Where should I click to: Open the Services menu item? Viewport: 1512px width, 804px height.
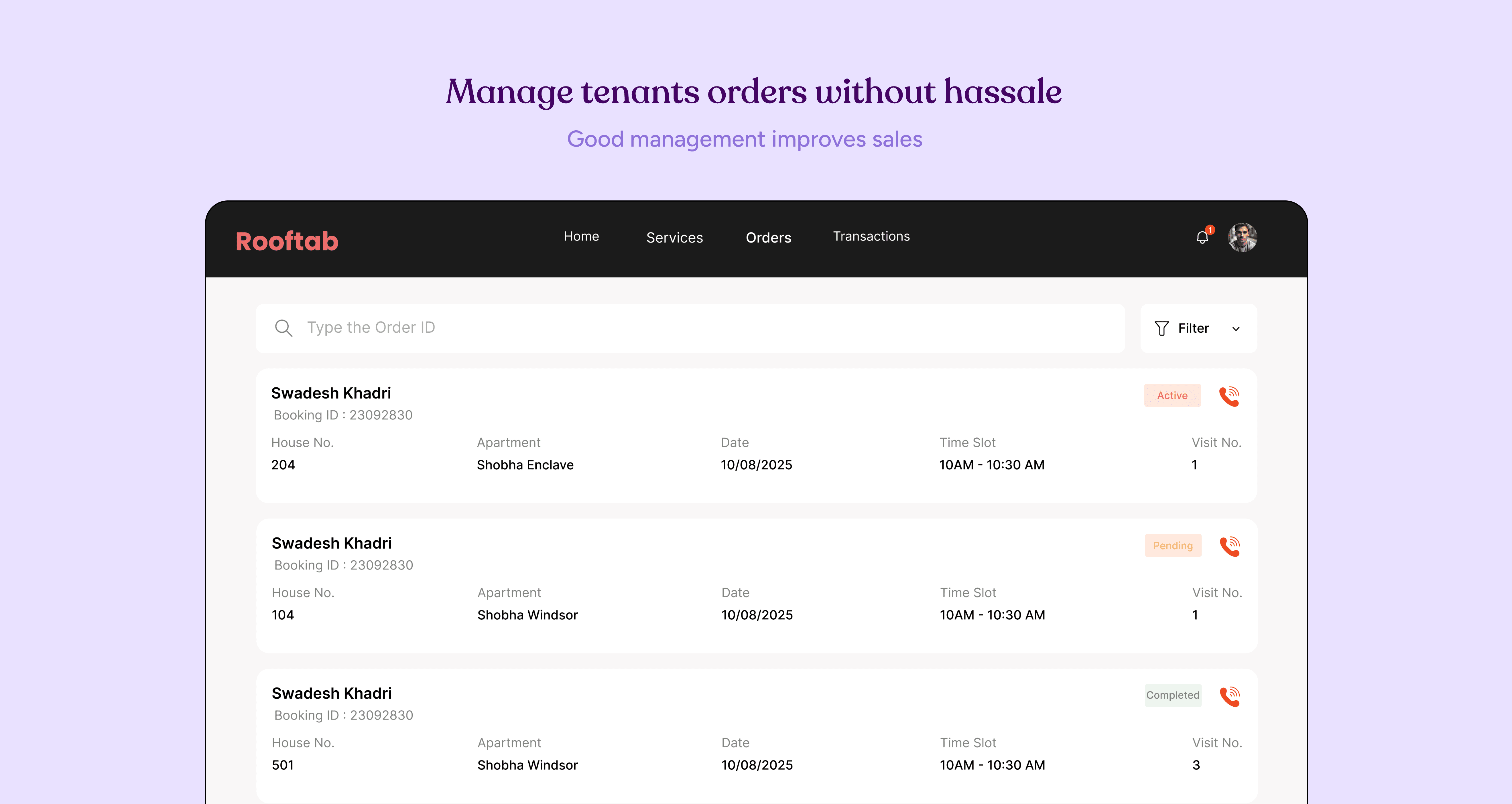(674, 238)
